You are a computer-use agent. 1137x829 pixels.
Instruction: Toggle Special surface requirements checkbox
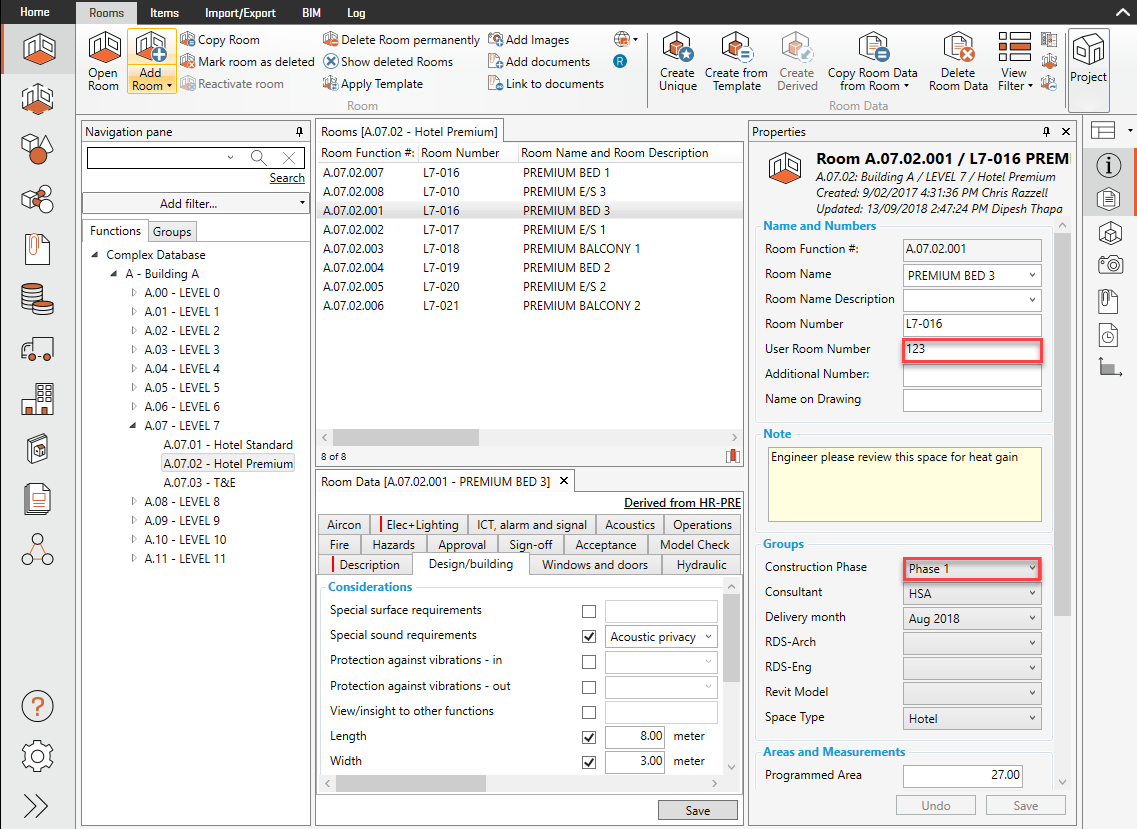click(589, 611)
